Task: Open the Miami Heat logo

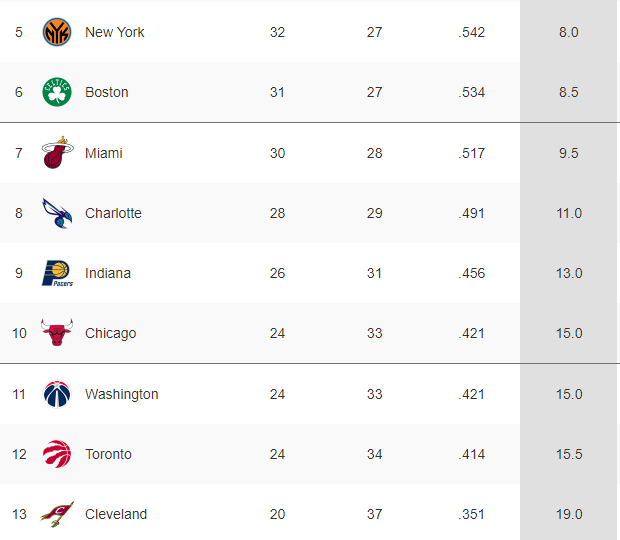Action: coord(57,153)
